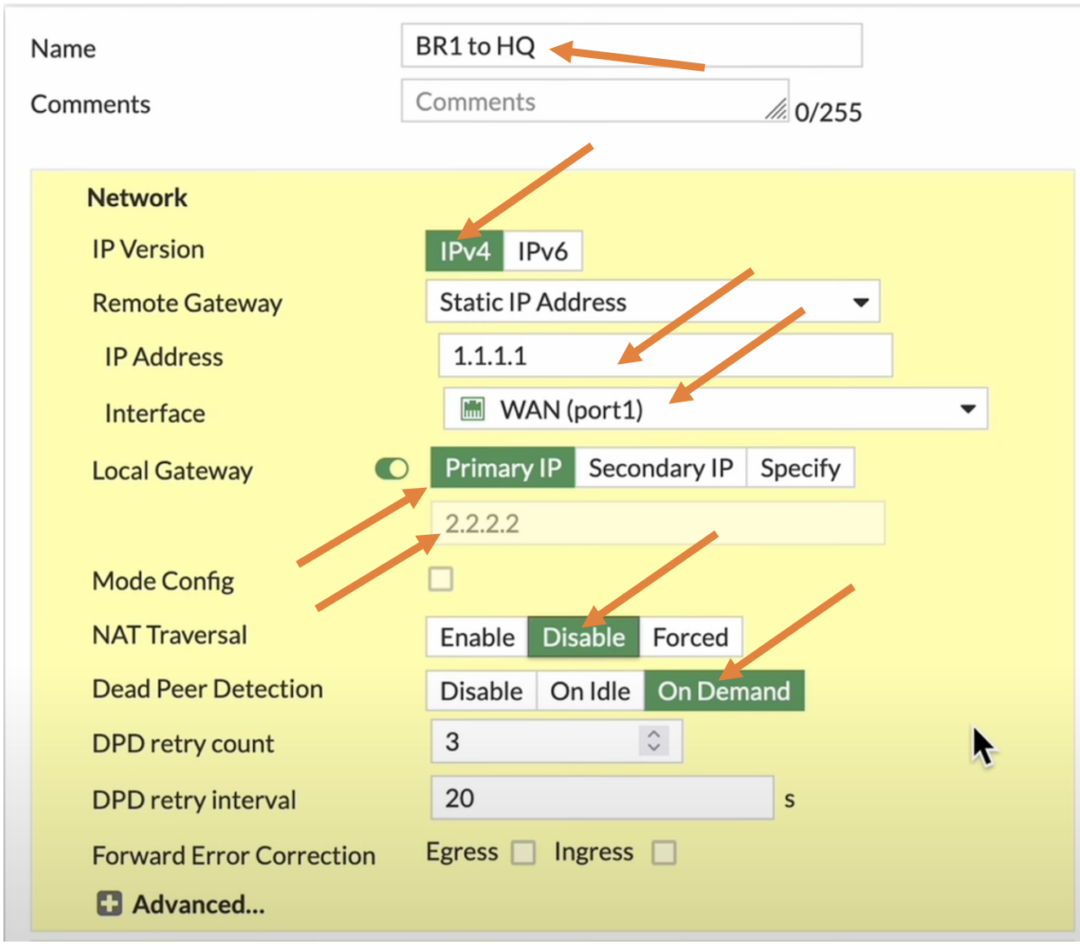Toggle the Local Gateway switch off
1080x945 pixels.
click(391, 468)
